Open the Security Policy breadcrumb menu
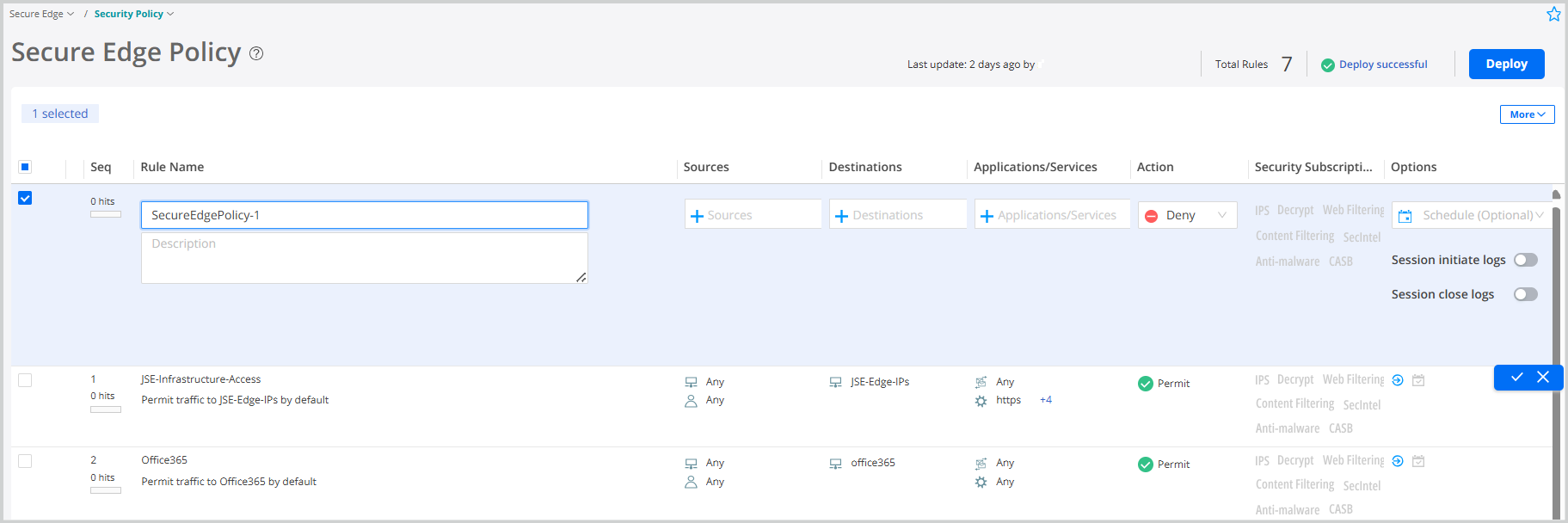Image resolution: width=1568 pixels, height=523 pixels. [x=133, y=14]
